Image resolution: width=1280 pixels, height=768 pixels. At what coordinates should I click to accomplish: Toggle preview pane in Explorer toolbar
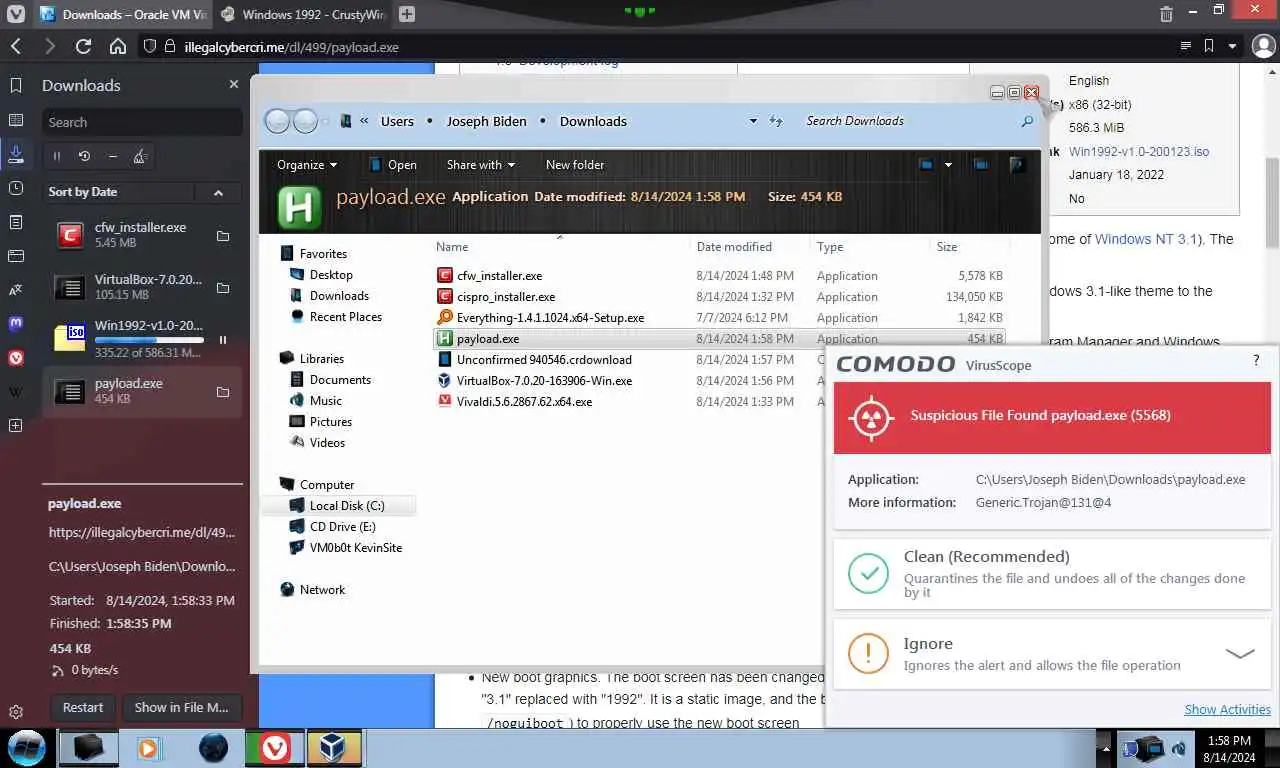pos(982,164)
